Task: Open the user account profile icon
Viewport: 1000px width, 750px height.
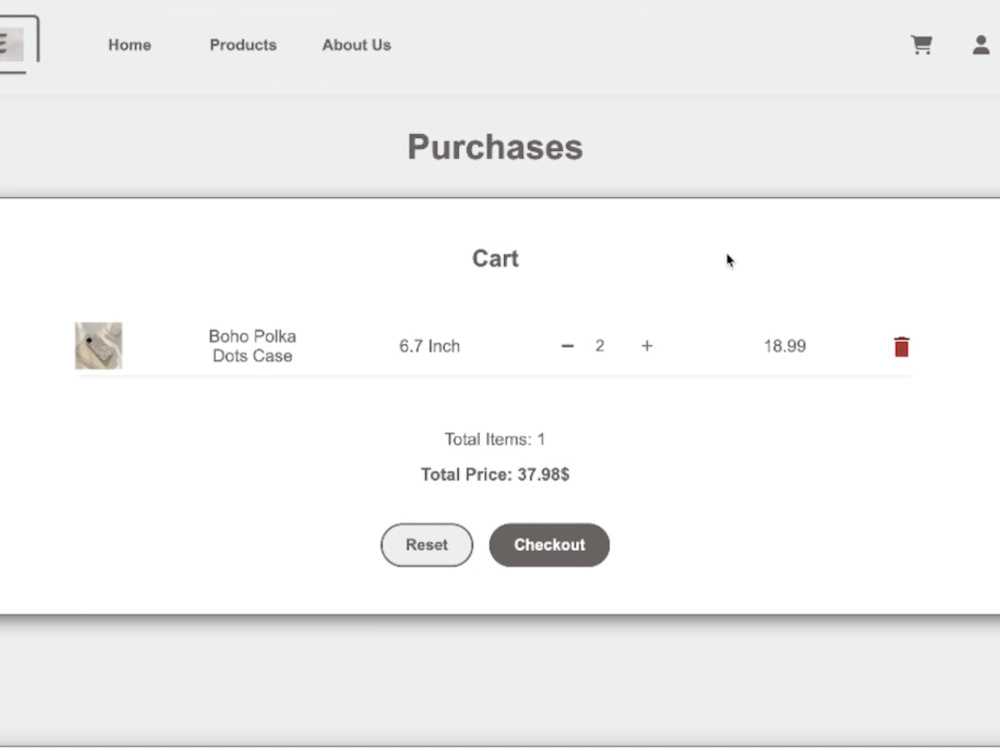Action: tap(981, 45)
